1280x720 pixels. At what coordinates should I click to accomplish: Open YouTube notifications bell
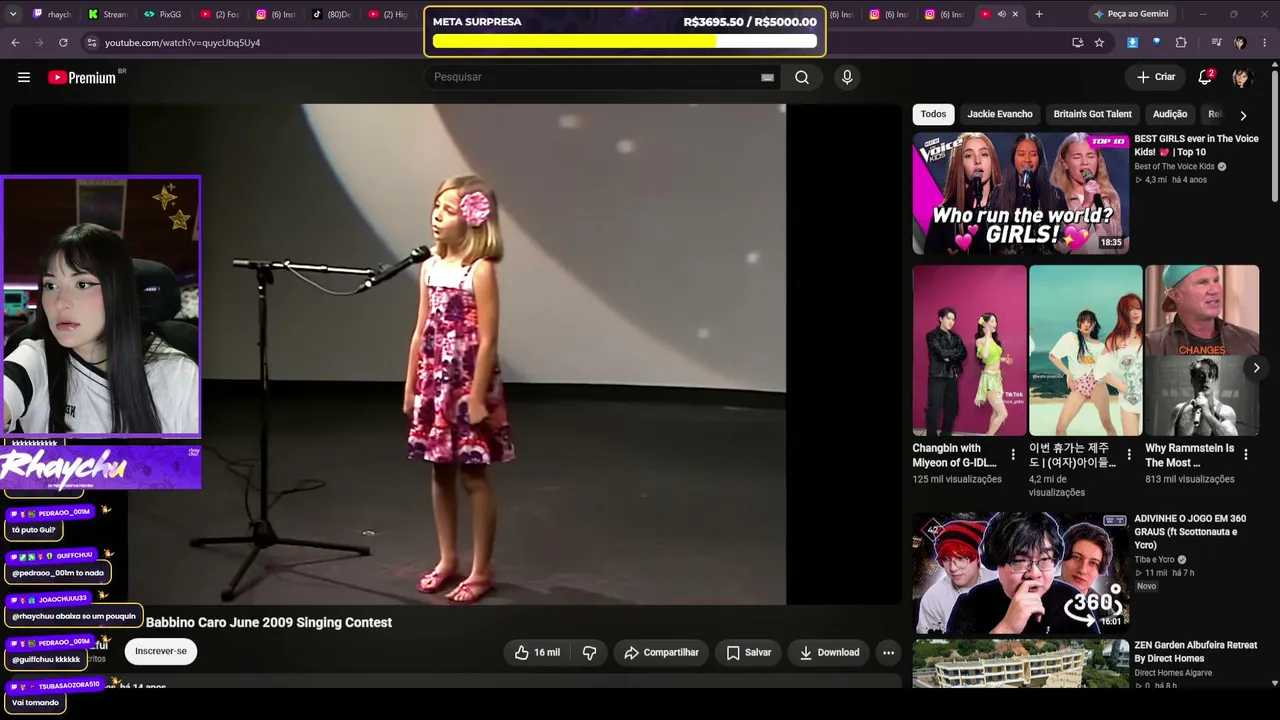(1205, 77)
